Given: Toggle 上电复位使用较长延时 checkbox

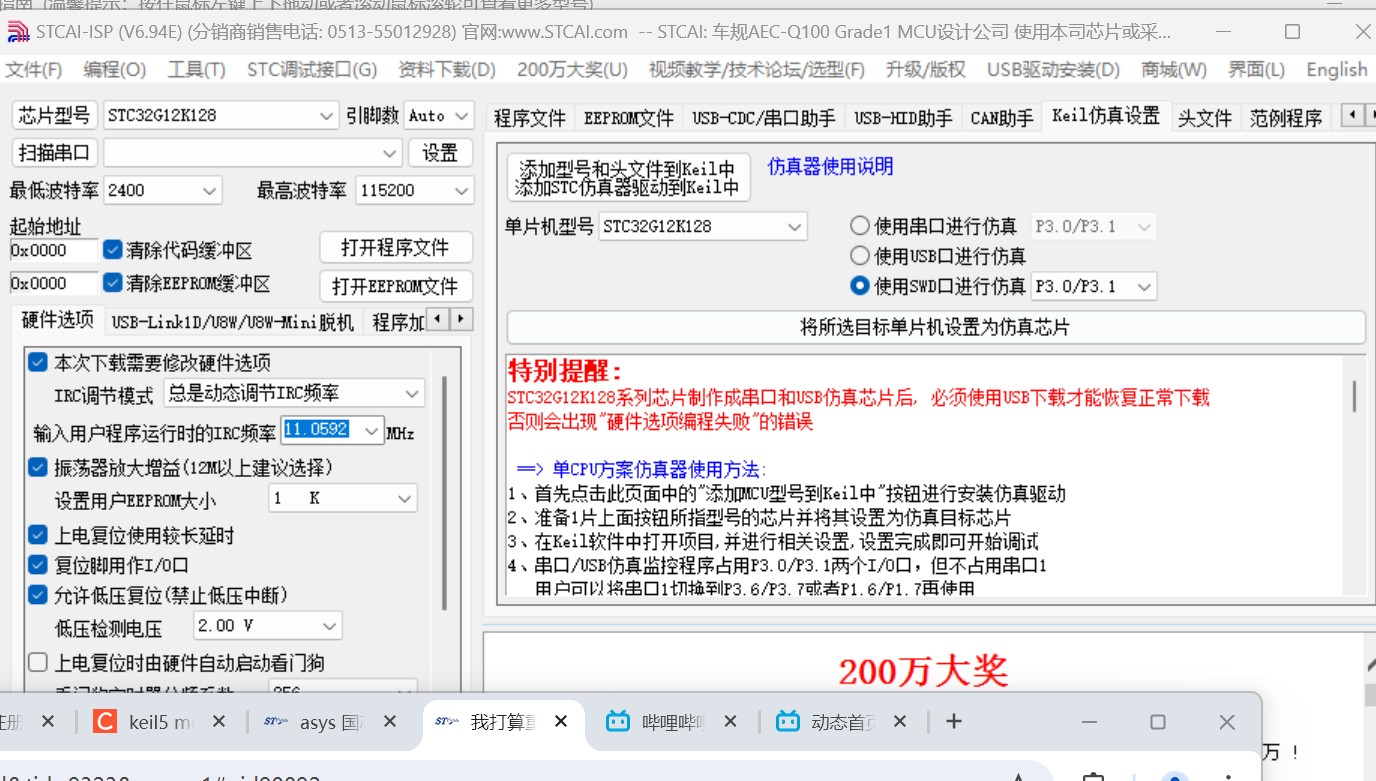Looking at the screenshot, I should point(38,535).
